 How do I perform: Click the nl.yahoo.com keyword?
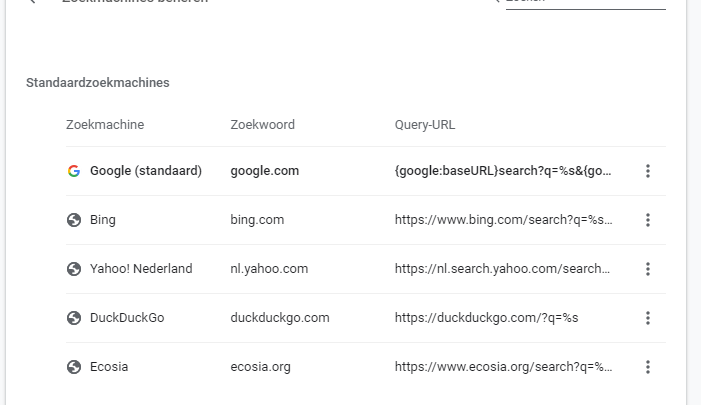coord(269,269)
